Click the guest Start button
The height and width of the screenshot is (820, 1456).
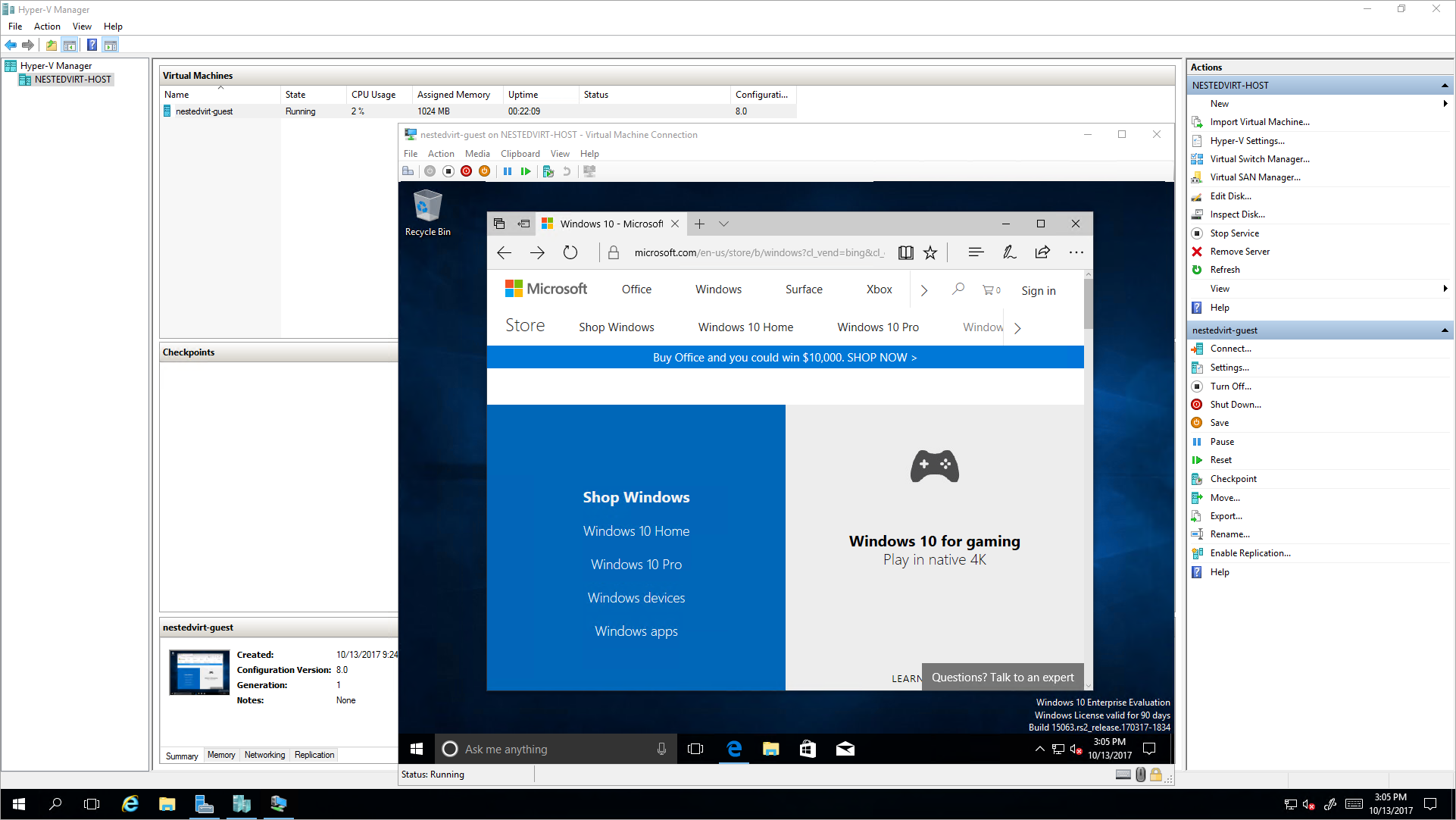(x=417, y=749)
